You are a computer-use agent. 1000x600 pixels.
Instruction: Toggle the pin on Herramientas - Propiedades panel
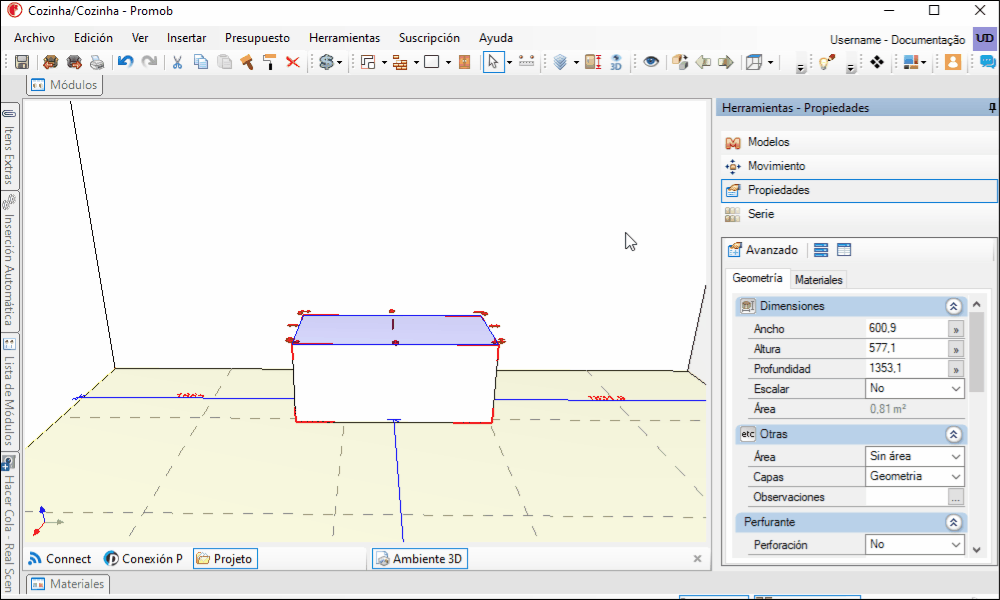[992, 108]
